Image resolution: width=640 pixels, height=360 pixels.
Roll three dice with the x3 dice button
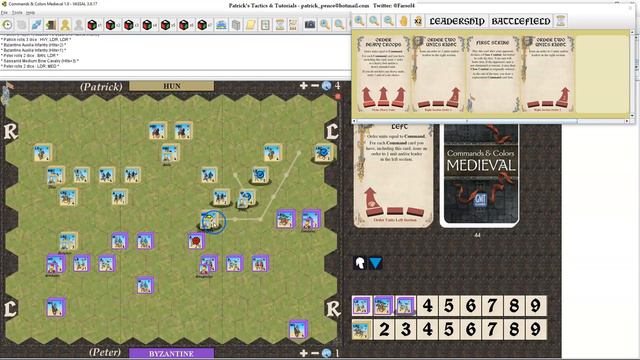tap(130, 25)
